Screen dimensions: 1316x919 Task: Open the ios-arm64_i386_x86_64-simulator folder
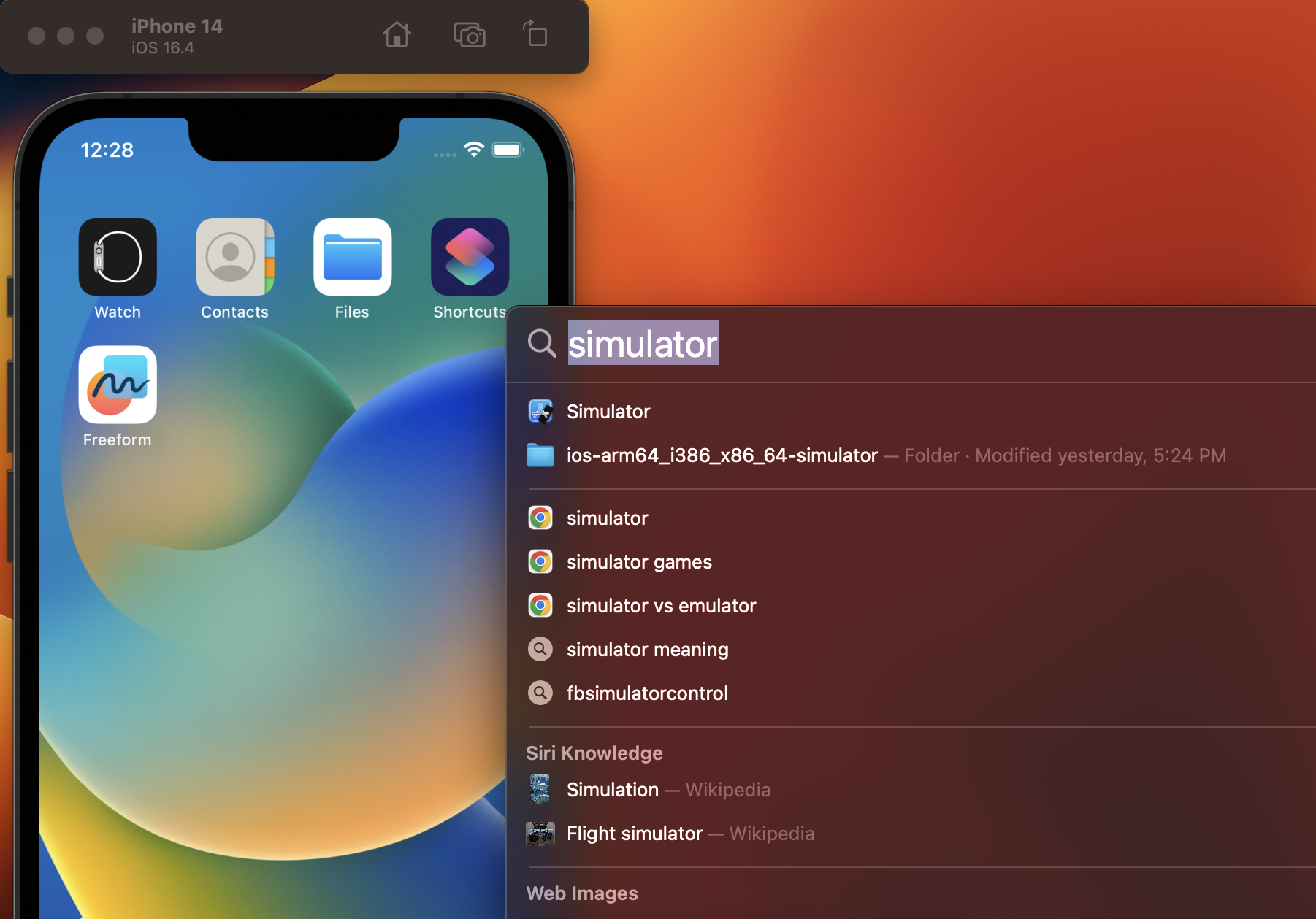click(x=722, y=455)
